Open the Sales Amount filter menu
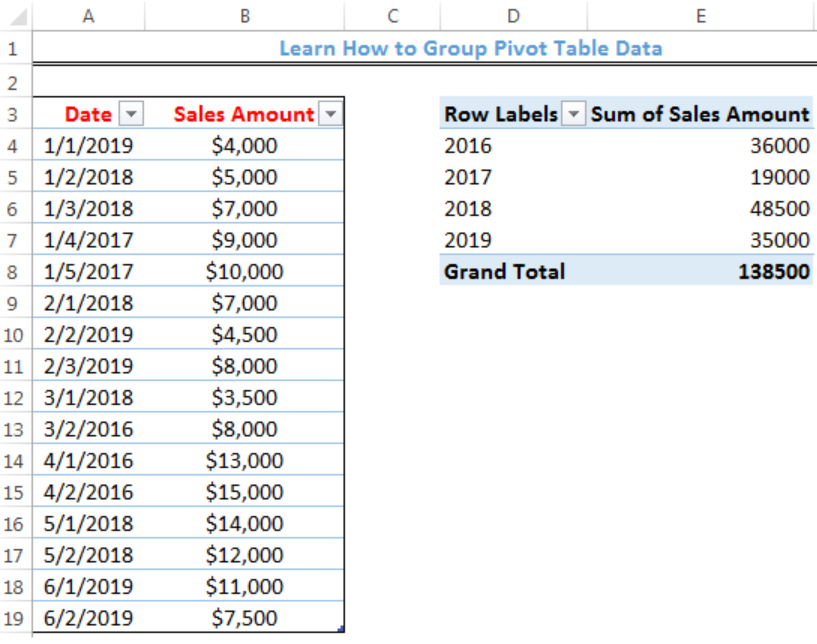817x644 pixels. click(330, 114)
